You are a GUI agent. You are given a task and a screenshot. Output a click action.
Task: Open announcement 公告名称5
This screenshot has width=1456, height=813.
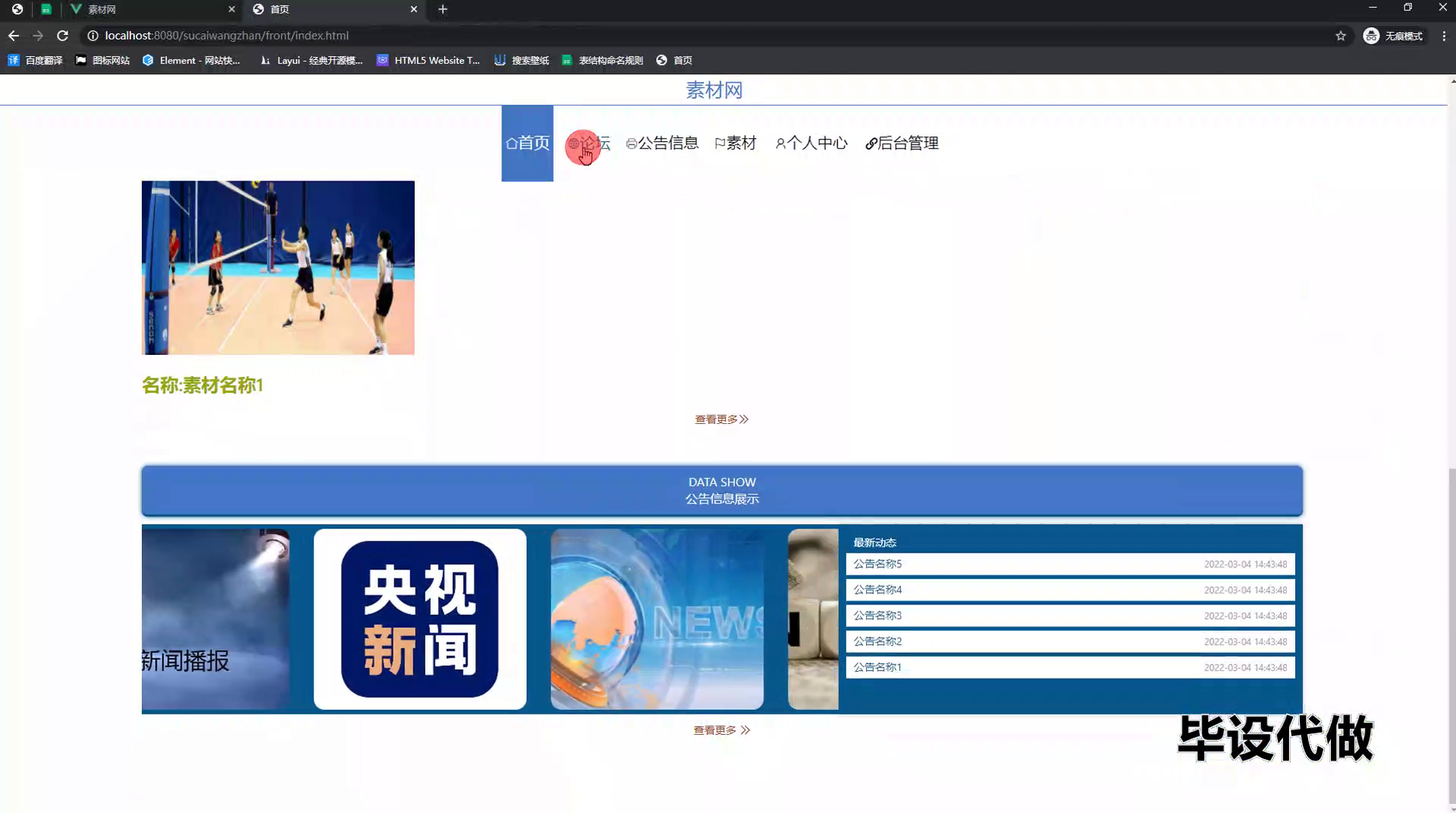pyautogui.click(x=1070, y=564)
